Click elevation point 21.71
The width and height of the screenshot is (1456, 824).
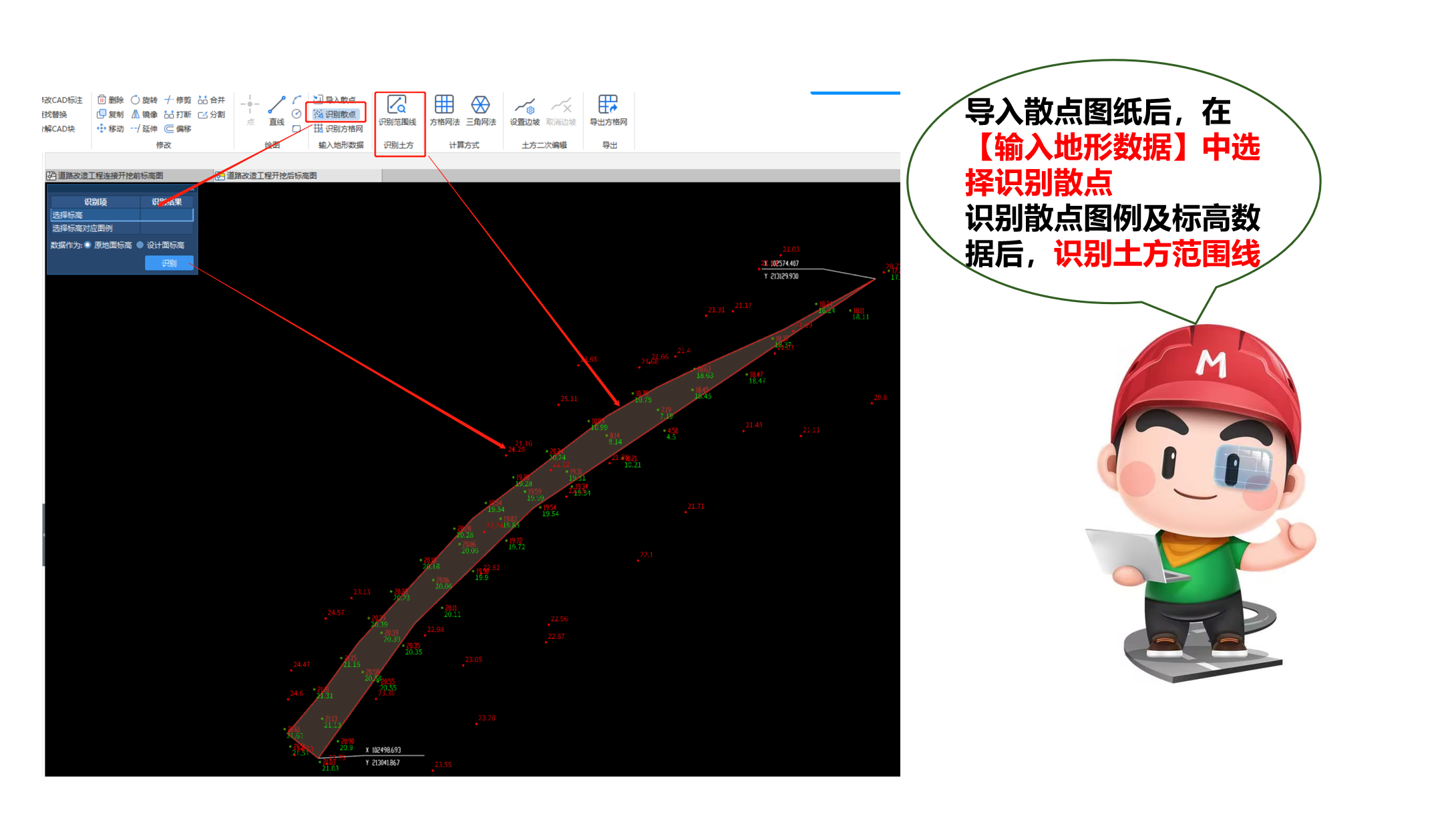[x=696, y=507]
